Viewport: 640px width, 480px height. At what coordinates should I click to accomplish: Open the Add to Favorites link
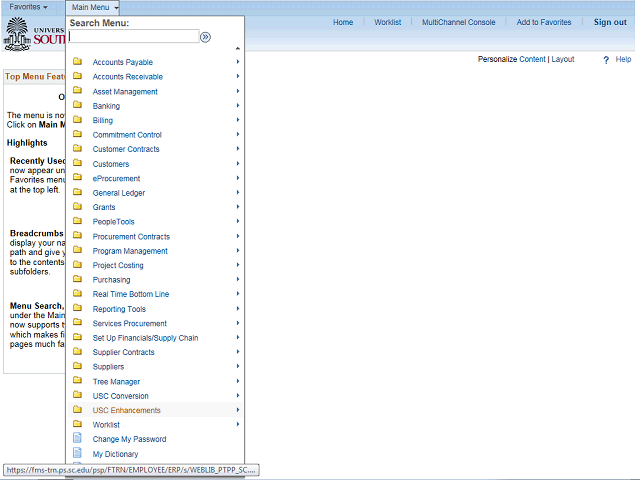(x=544, y=22)
